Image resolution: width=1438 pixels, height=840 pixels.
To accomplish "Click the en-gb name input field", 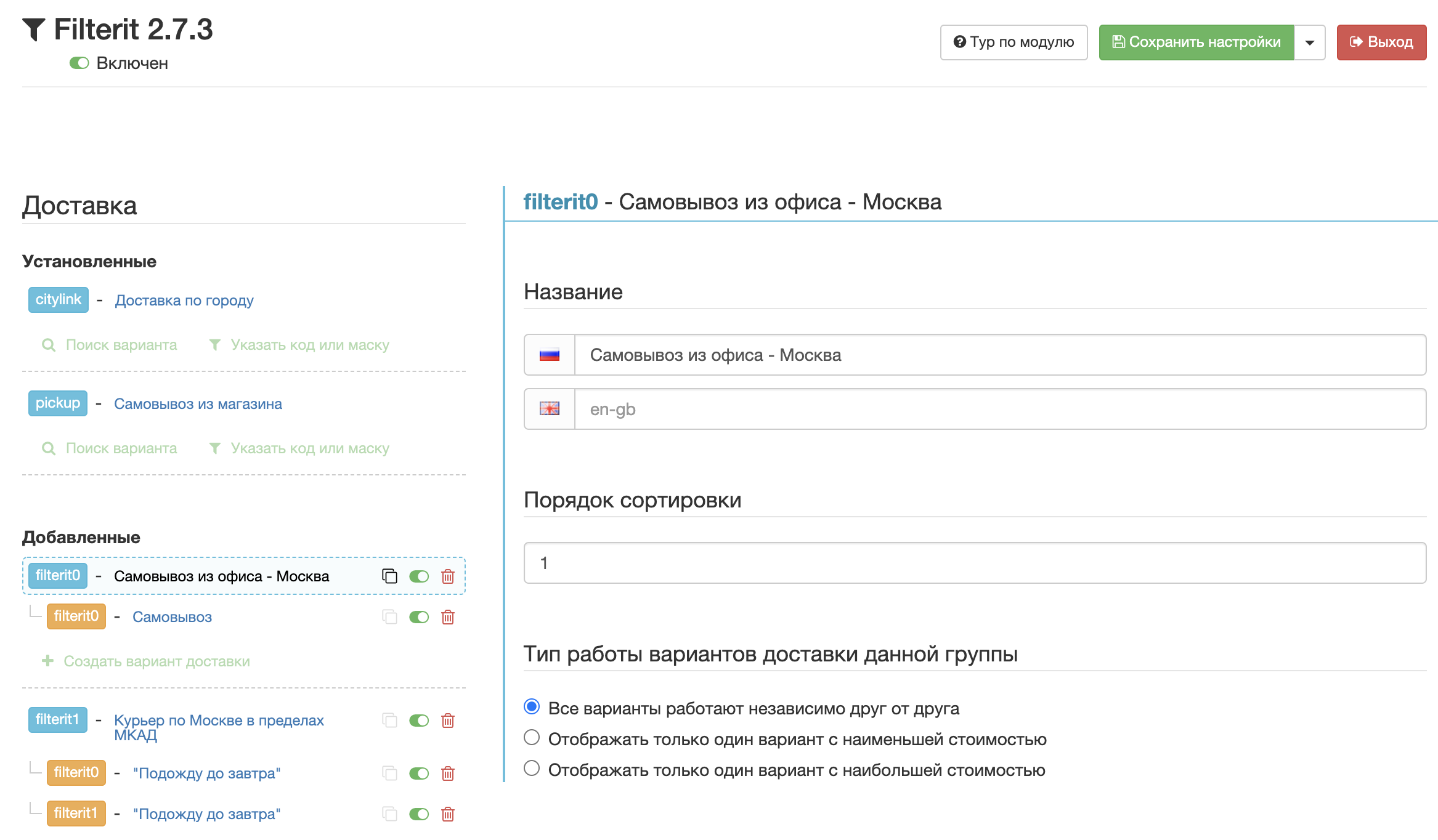I will pyautogui.click(x=999, y=409).
